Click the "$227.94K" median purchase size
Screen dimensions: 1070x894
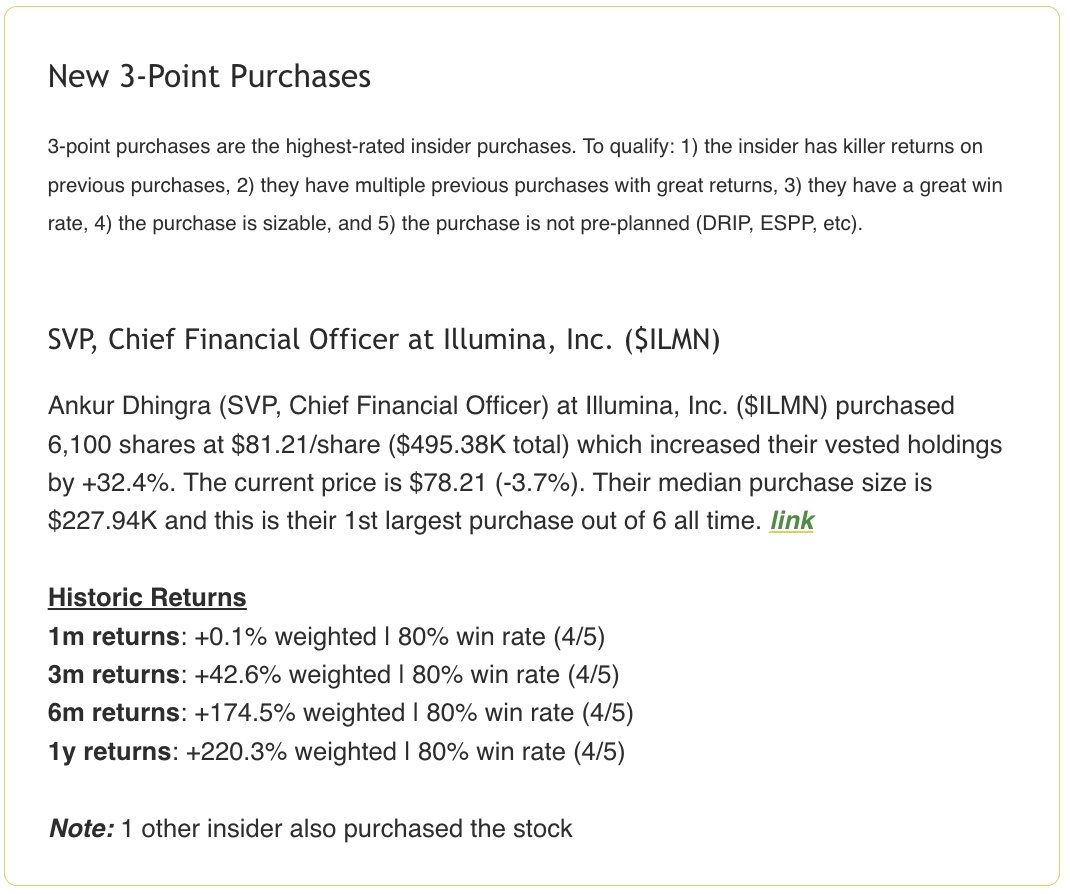click(x=102, y=521)
